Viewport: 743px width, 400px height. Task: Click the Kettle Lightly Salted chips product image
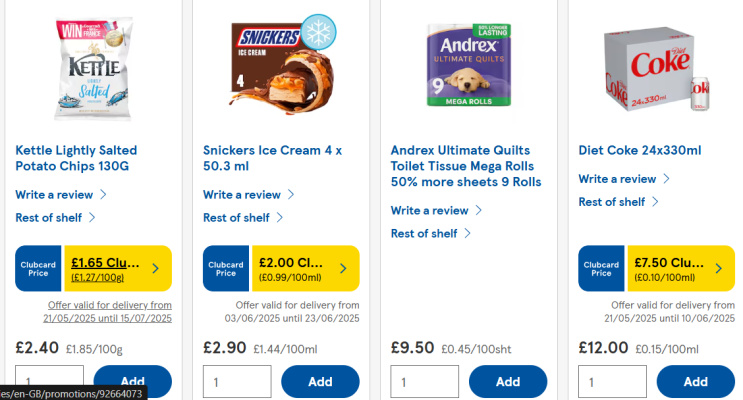[93, 65]
